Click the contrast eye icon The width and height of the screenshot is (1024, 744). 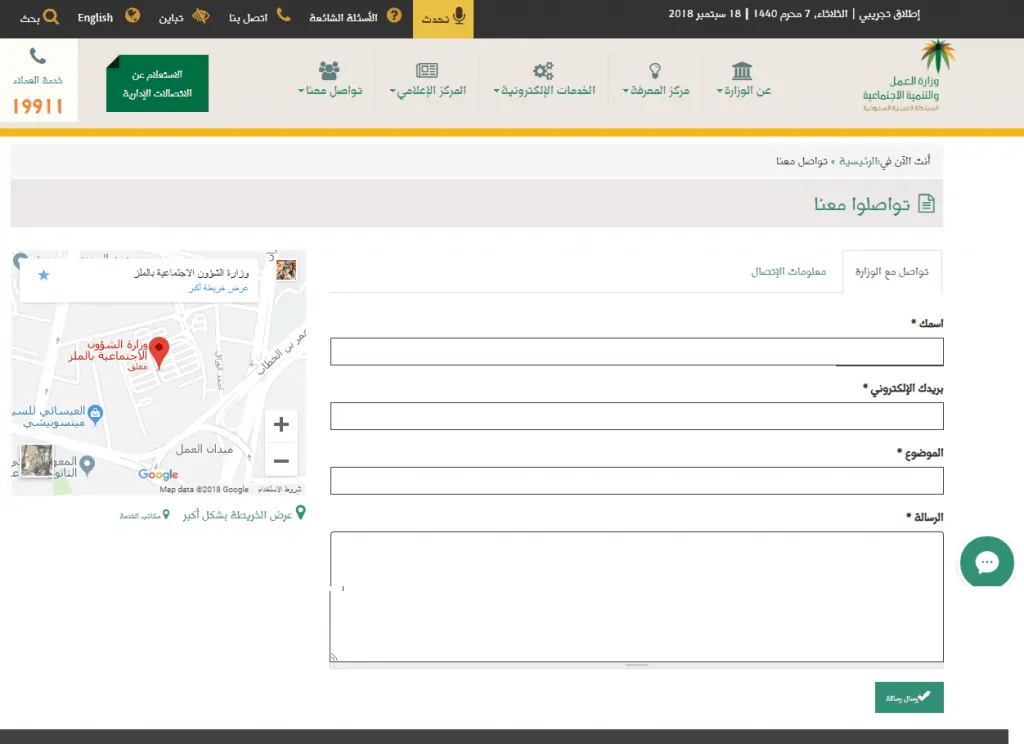tap(200, 16)
